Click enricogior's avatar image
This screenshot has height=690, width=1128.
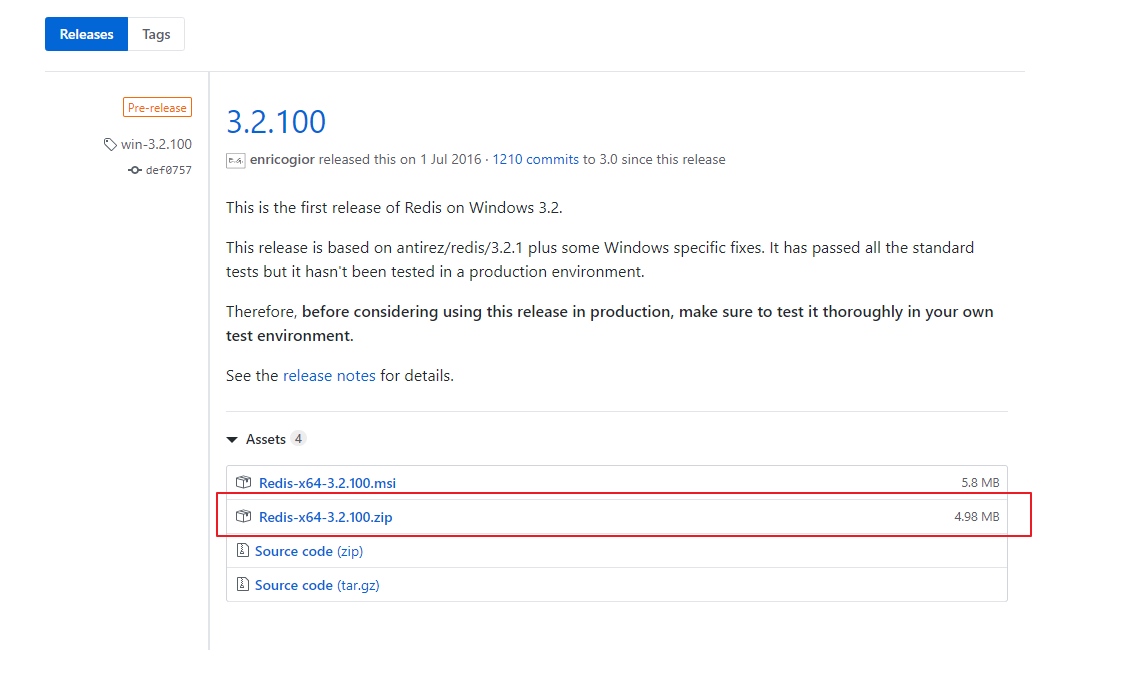click(235, 160)
